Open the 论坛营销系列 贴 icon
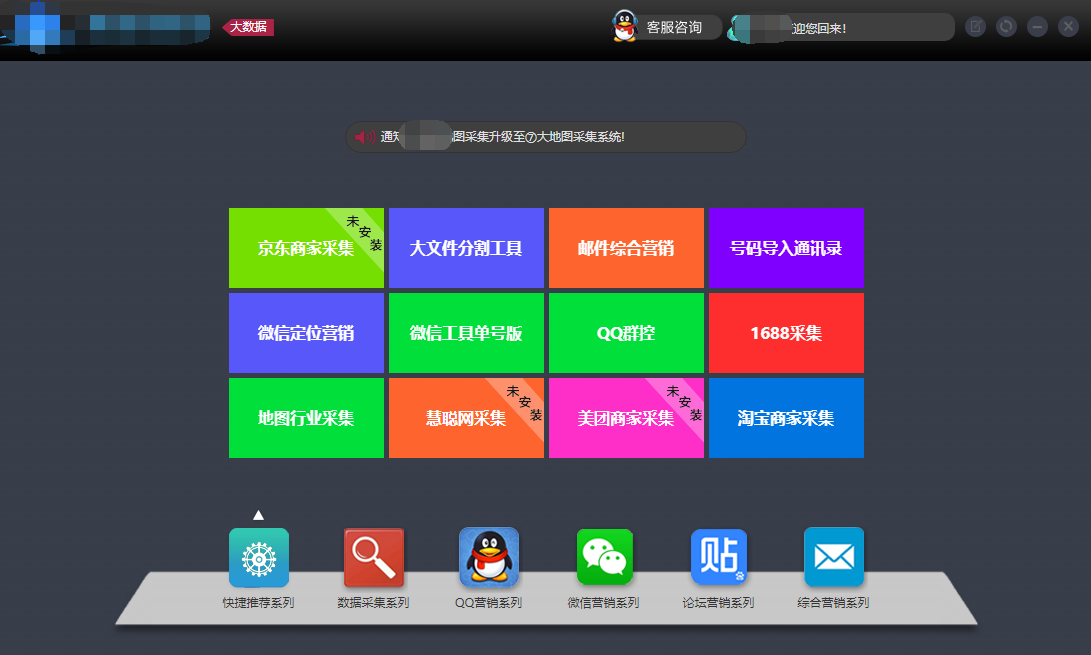 coord(719,557)
